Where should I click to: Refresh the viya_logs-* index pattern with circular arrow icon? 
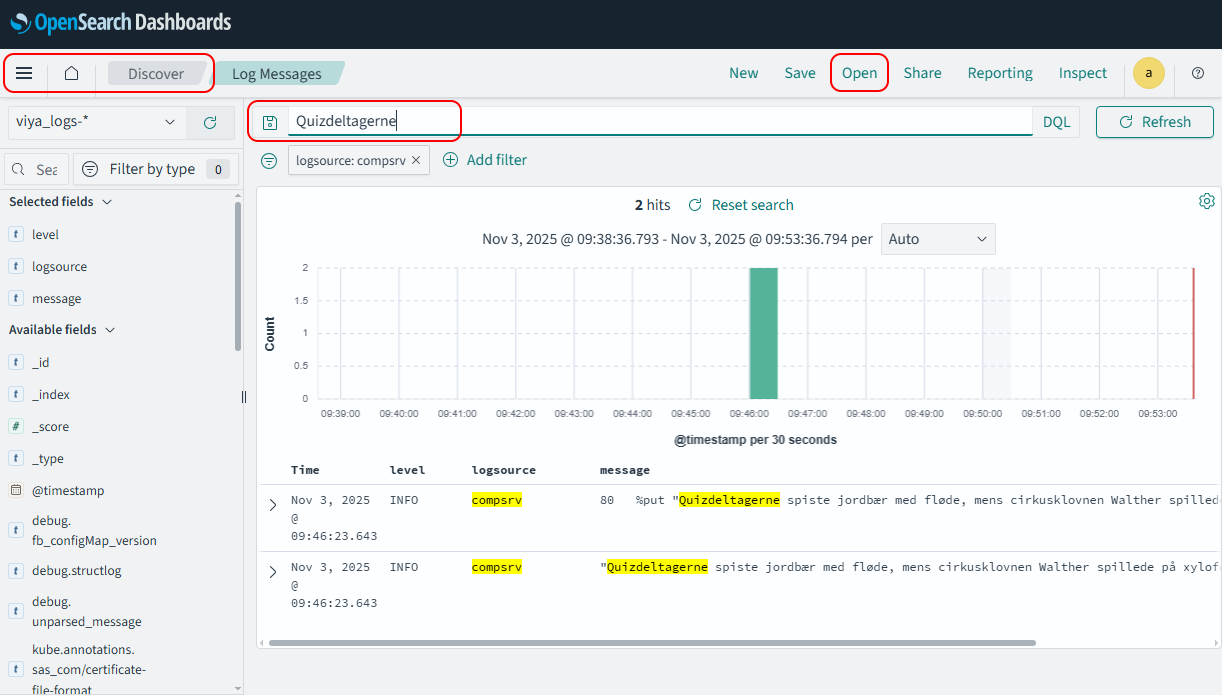click(210, 122)
